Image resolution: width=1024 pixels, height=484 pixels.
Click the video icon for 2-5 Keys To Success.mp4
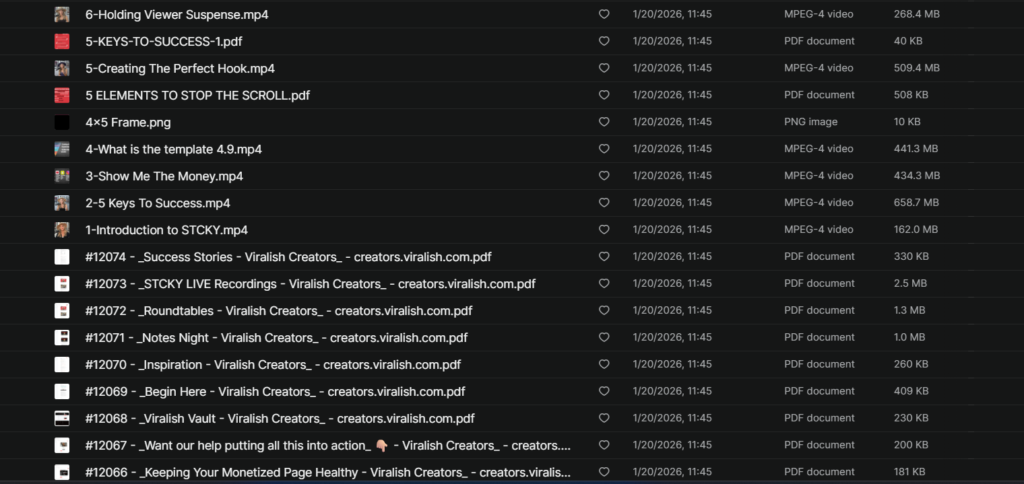(x=62, y=203)
